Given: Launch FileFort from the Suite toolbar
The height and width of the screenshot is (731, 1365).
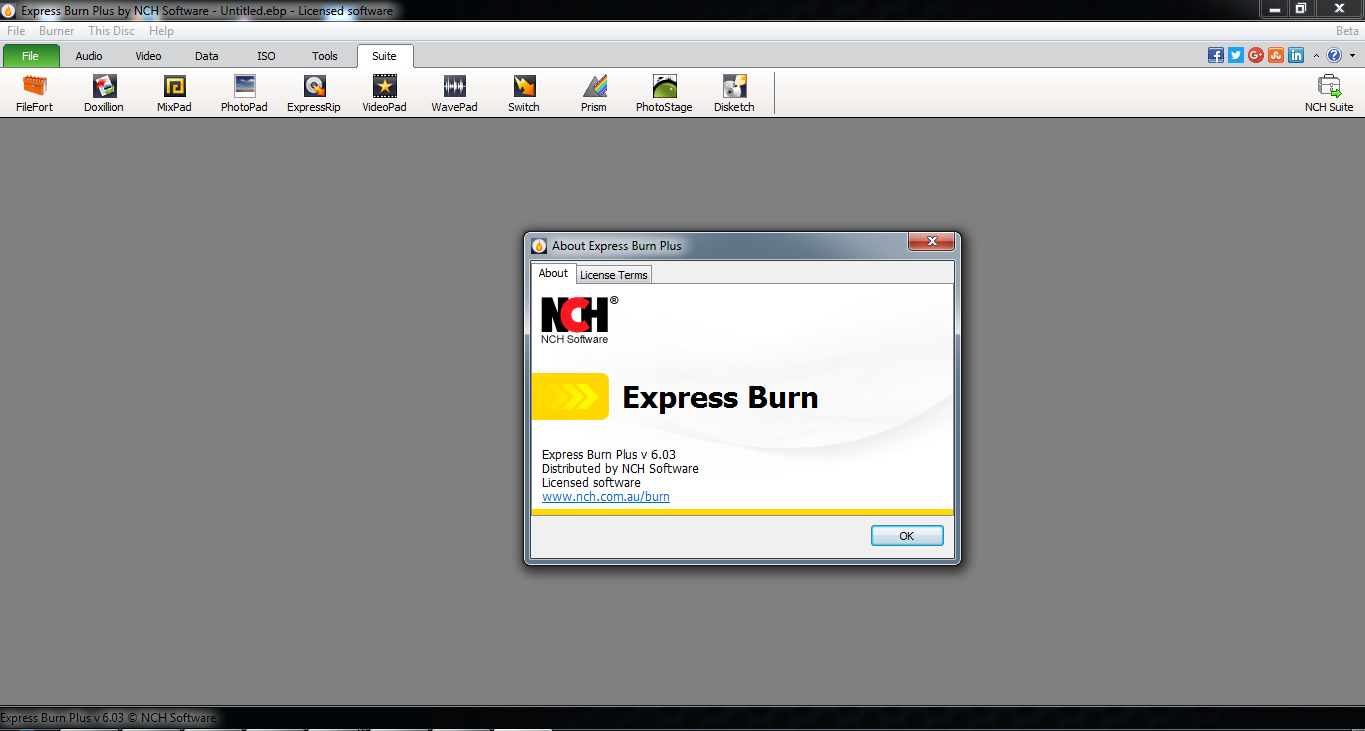Looking at the screenshot, I should coord(34,93).
